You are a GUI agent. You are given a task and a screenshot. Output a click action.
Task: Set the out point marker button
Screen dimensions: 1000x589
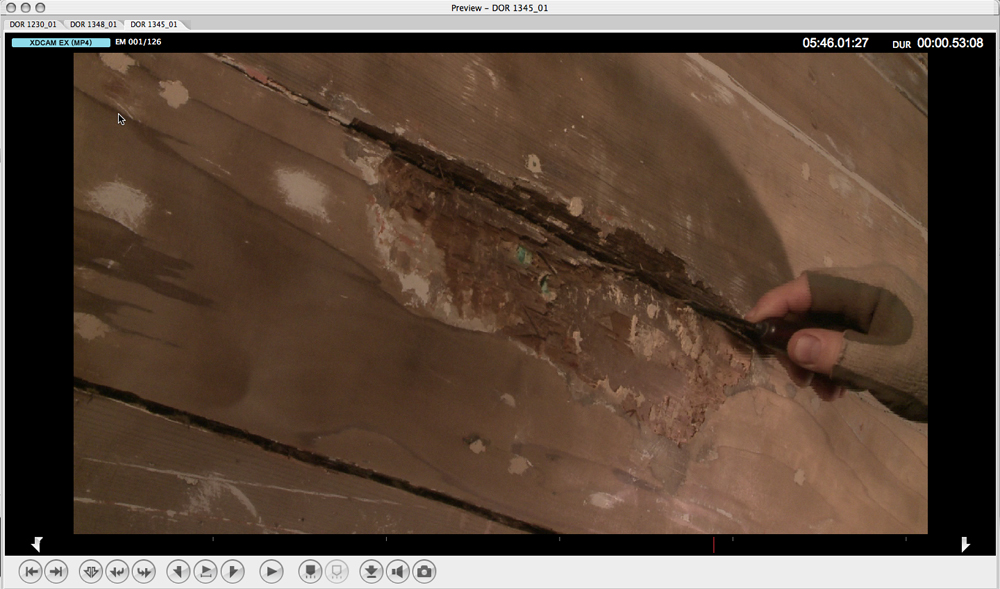click(232, 571)
